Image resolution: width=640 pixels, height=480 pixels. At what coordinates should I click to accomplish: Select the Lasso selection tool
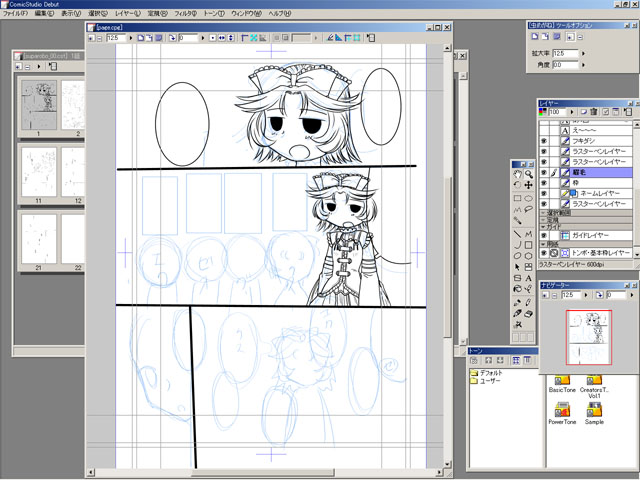tap(529, 209)
